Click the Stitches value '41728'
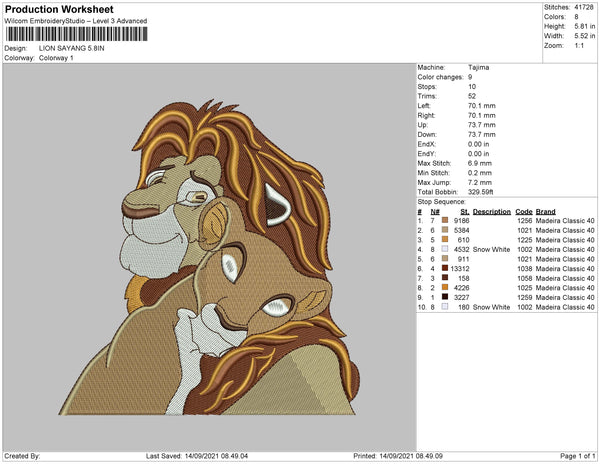Image resolution: width=600 pixels, height=464 pixels. (x=584, y=7)
